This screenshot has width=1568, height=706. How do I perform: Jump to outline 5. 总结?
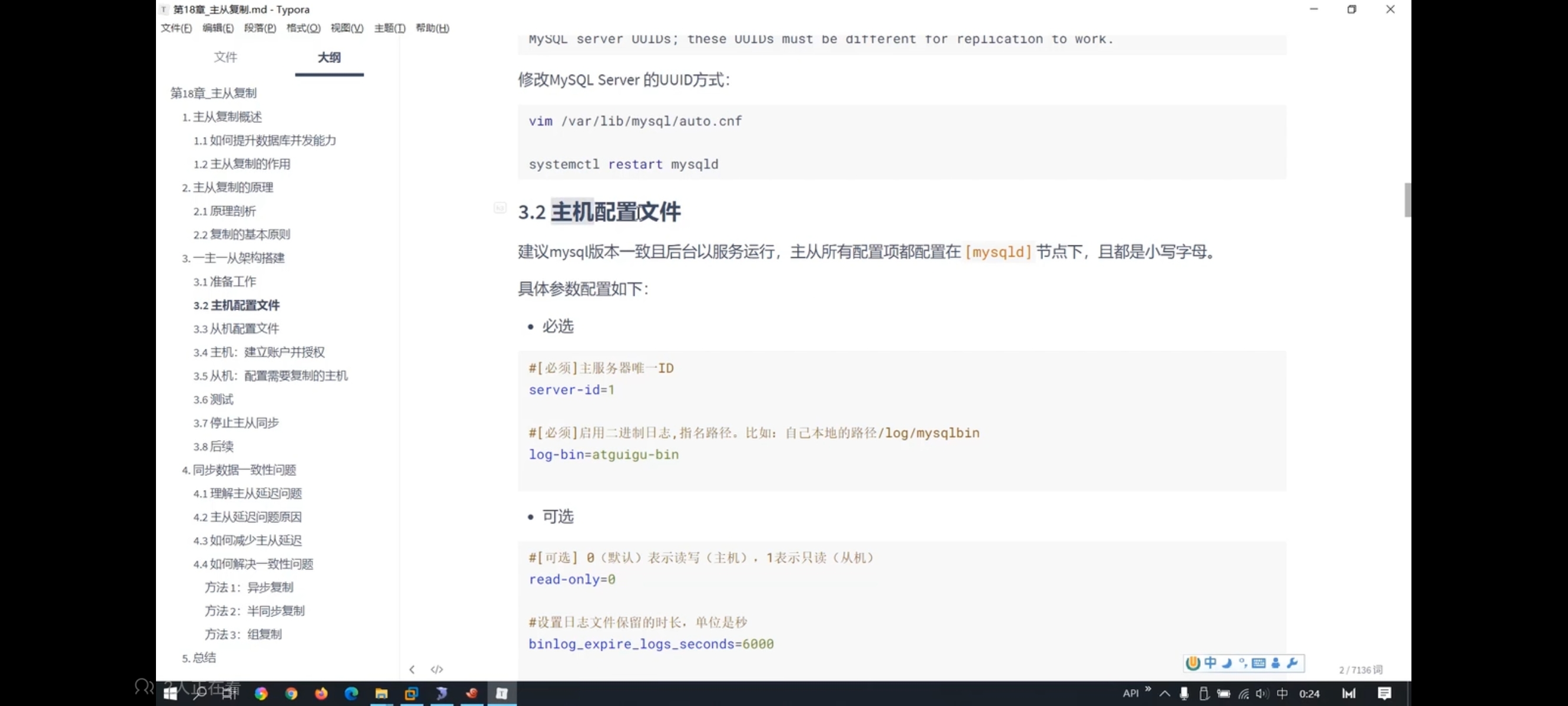[x=198, y=658]
